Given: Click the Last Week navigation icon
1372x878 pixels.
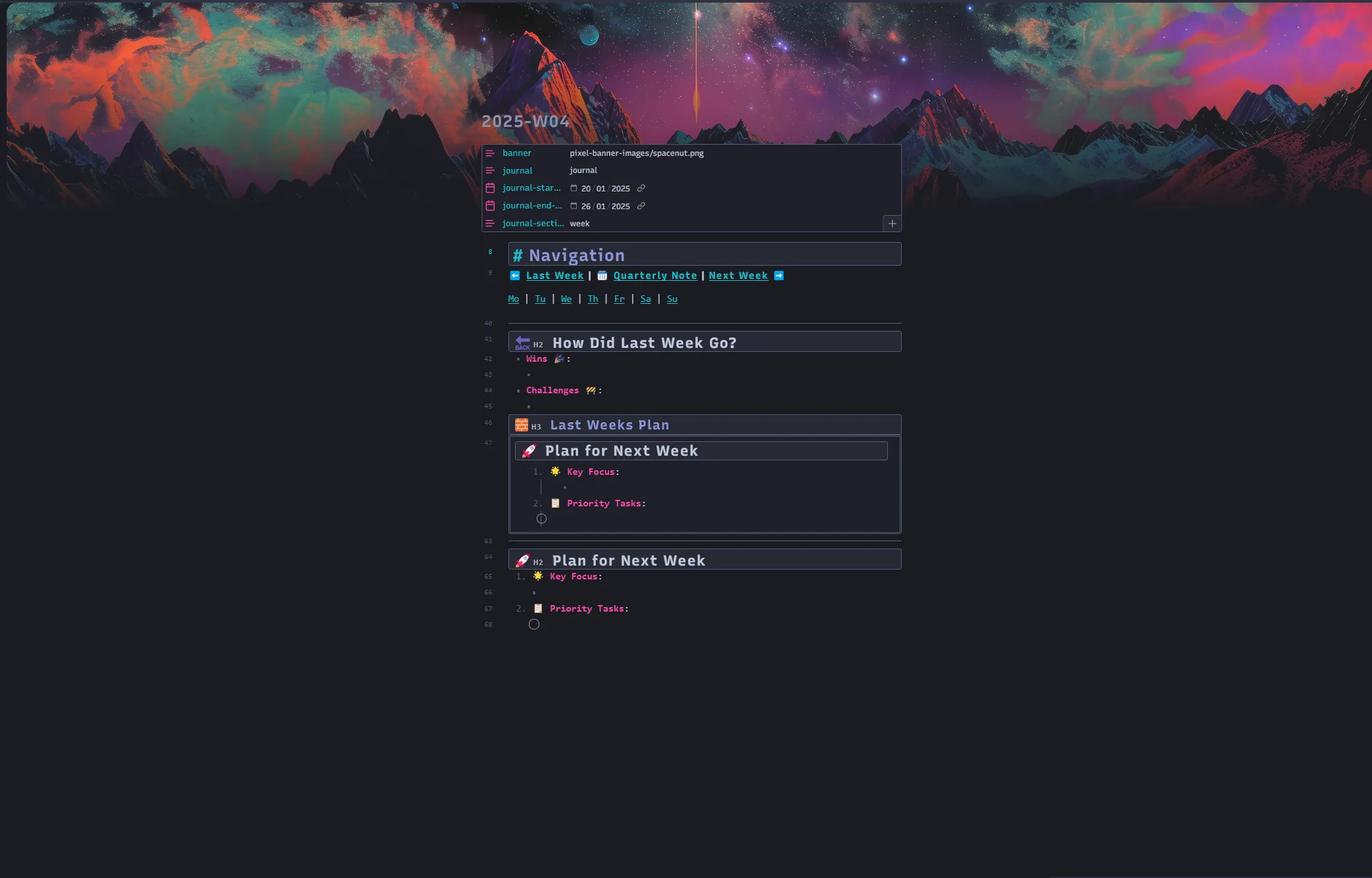Looking at the screenshot, I should coord(515,276).
